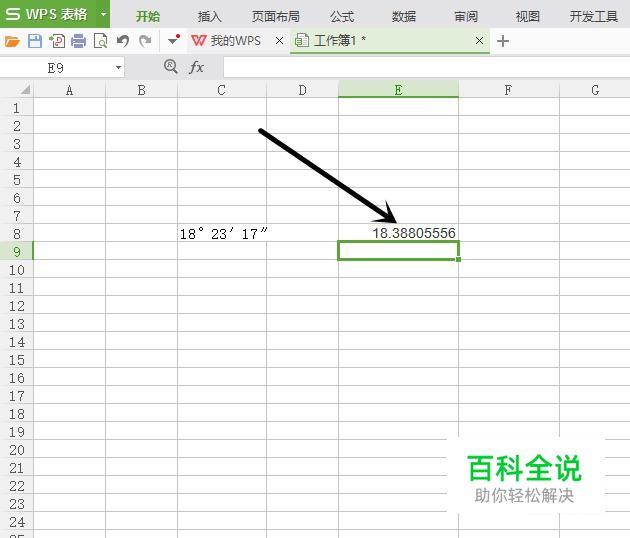
Task: Click the fx insert function icon
Action: 196,67
